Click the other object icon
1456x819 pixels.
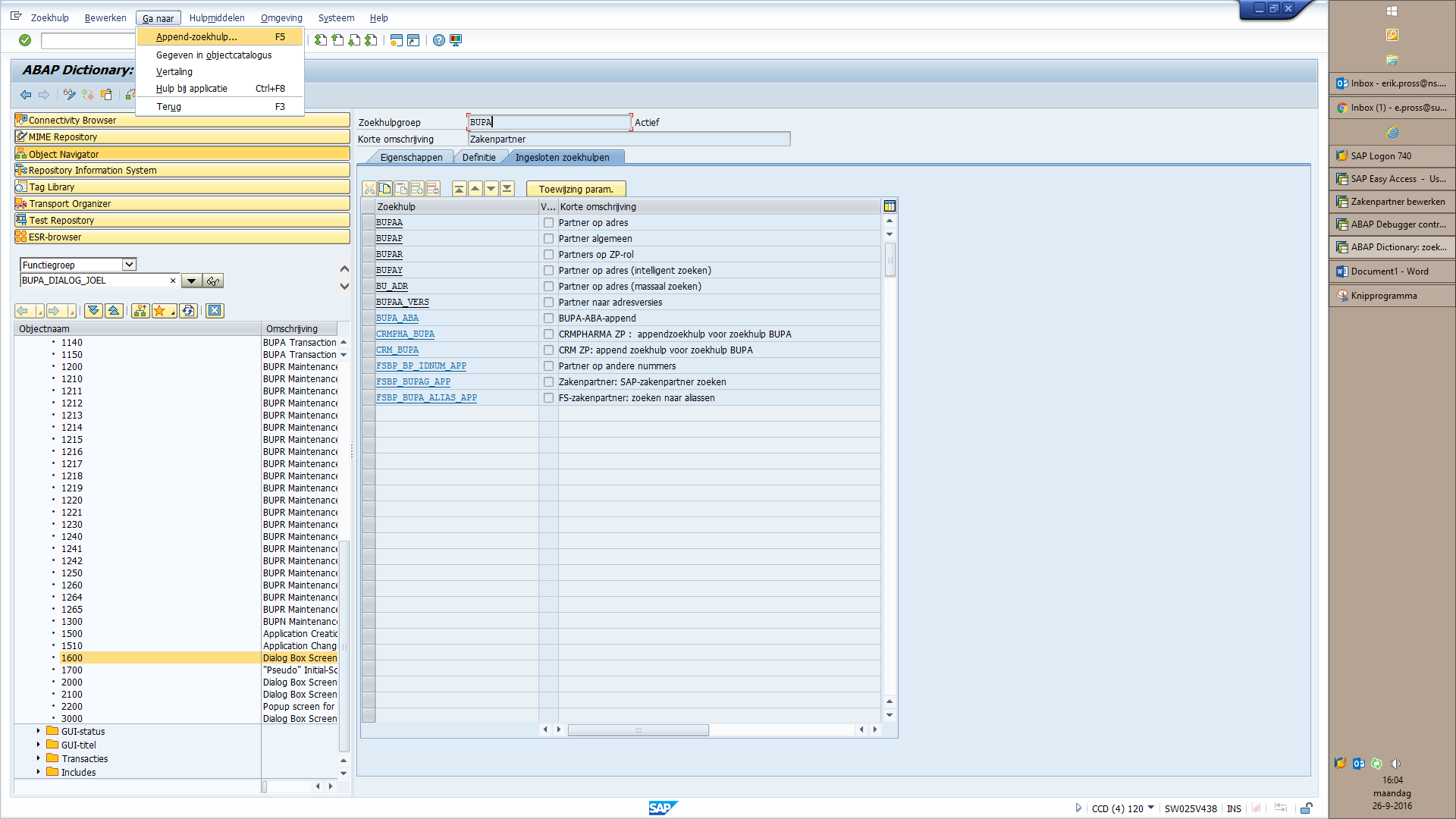tap(106, 95)
